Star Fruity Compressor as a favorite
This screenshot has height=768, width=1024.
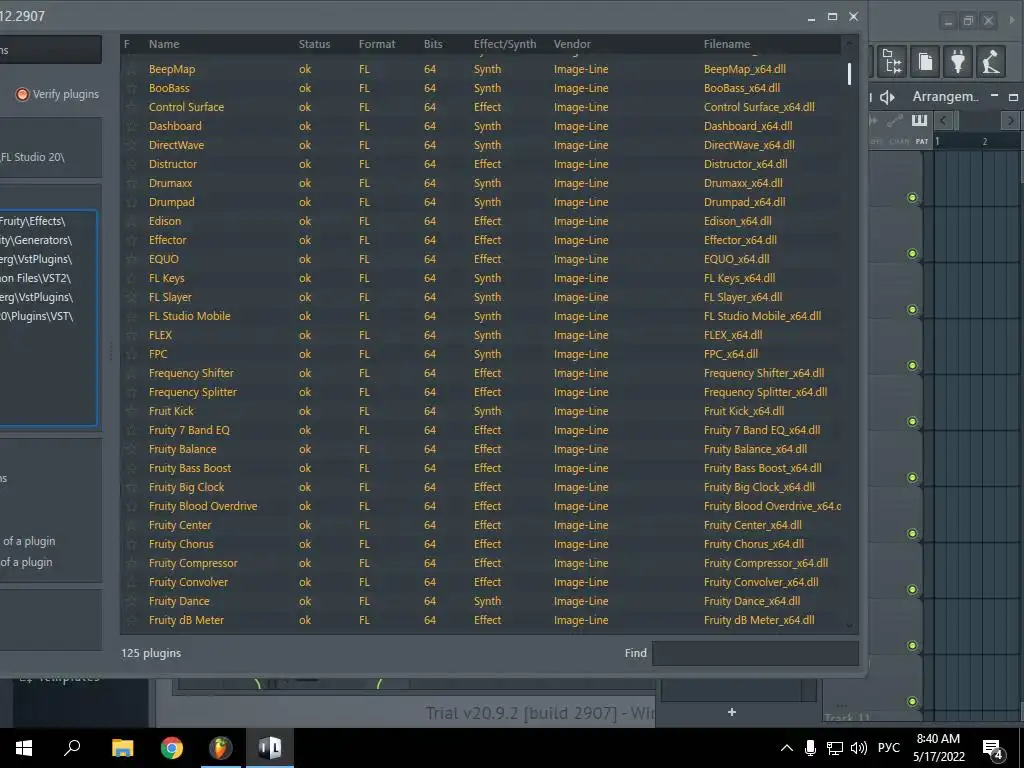tap(131, 563)
